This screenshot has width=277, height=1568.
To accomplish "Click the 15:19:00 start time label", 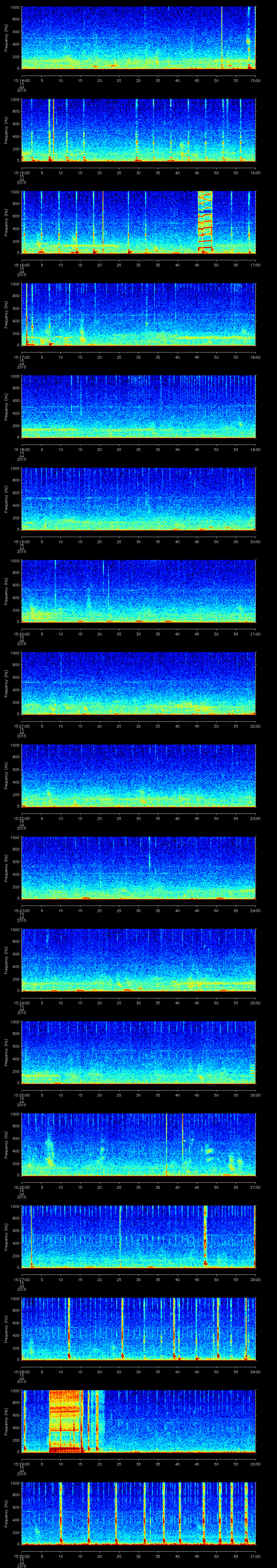I will tap(21, 542).
